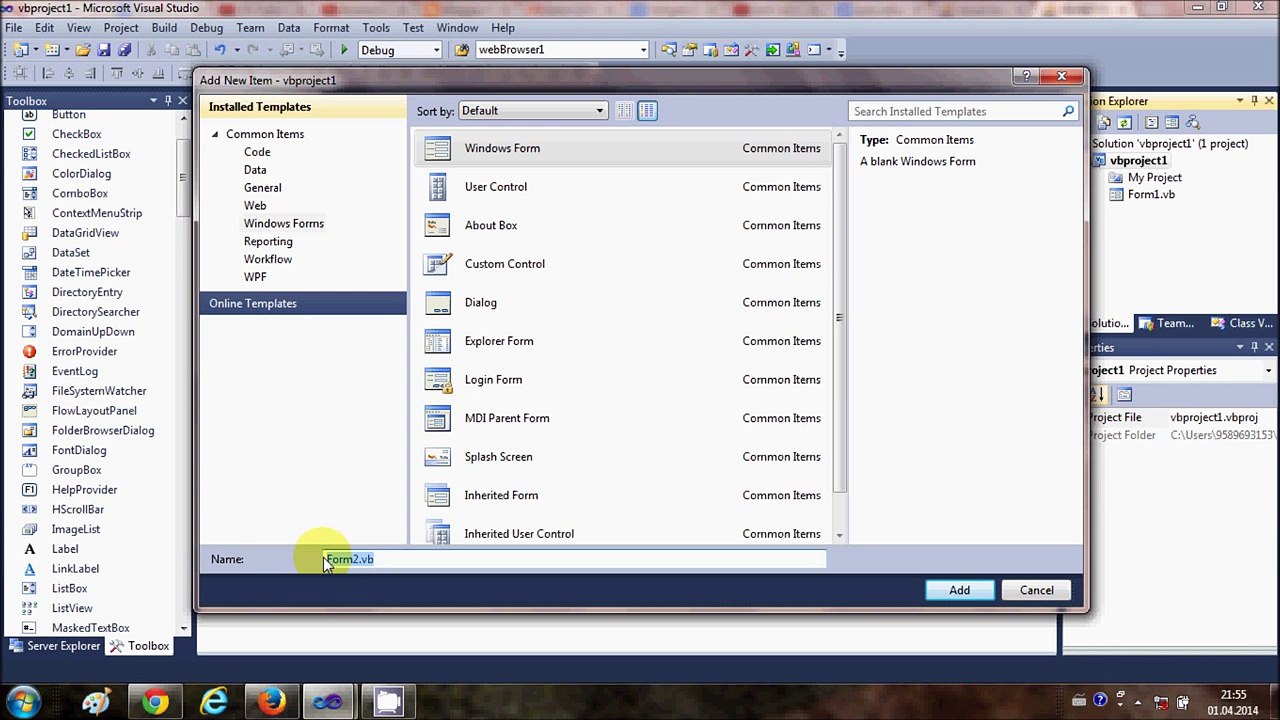Viewport: 1280px width, 720px height.
Task: Open the File menu
Action: click(14, 28)
